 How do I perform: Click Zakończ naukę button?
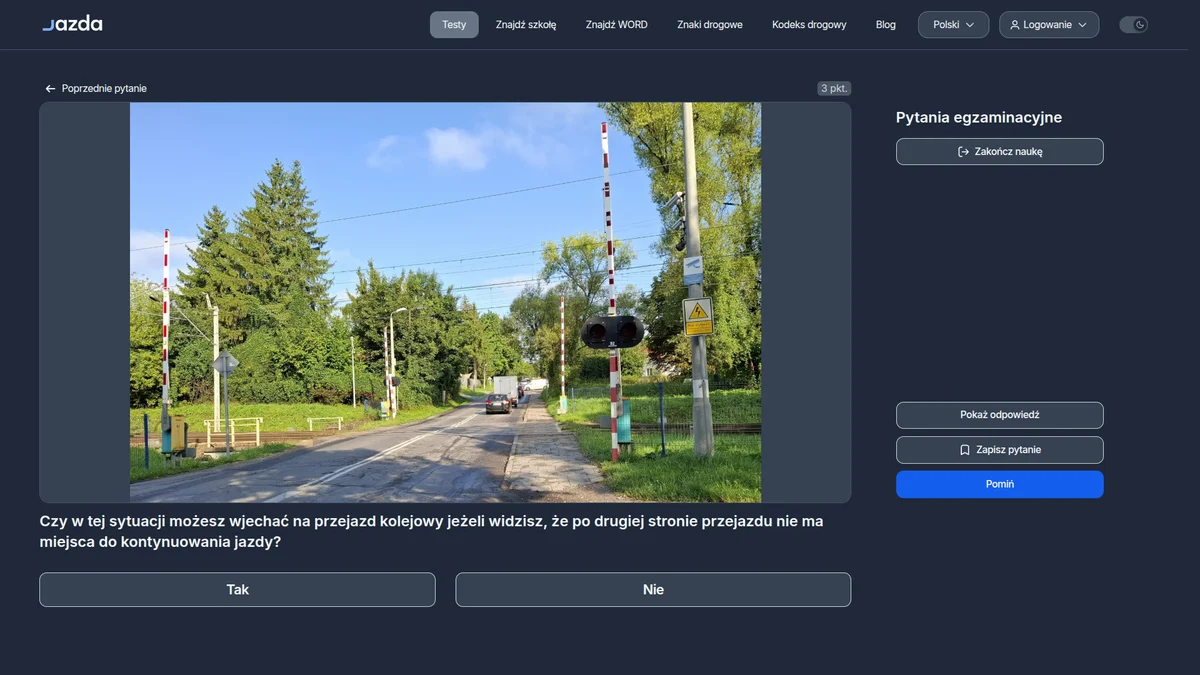coord(1000,152)
